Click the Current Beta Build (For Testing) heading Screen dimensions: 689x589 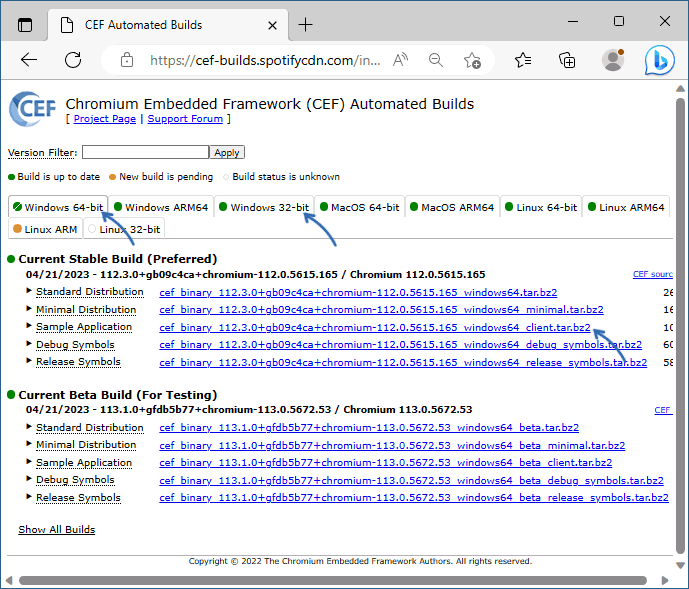click(118, 395)
